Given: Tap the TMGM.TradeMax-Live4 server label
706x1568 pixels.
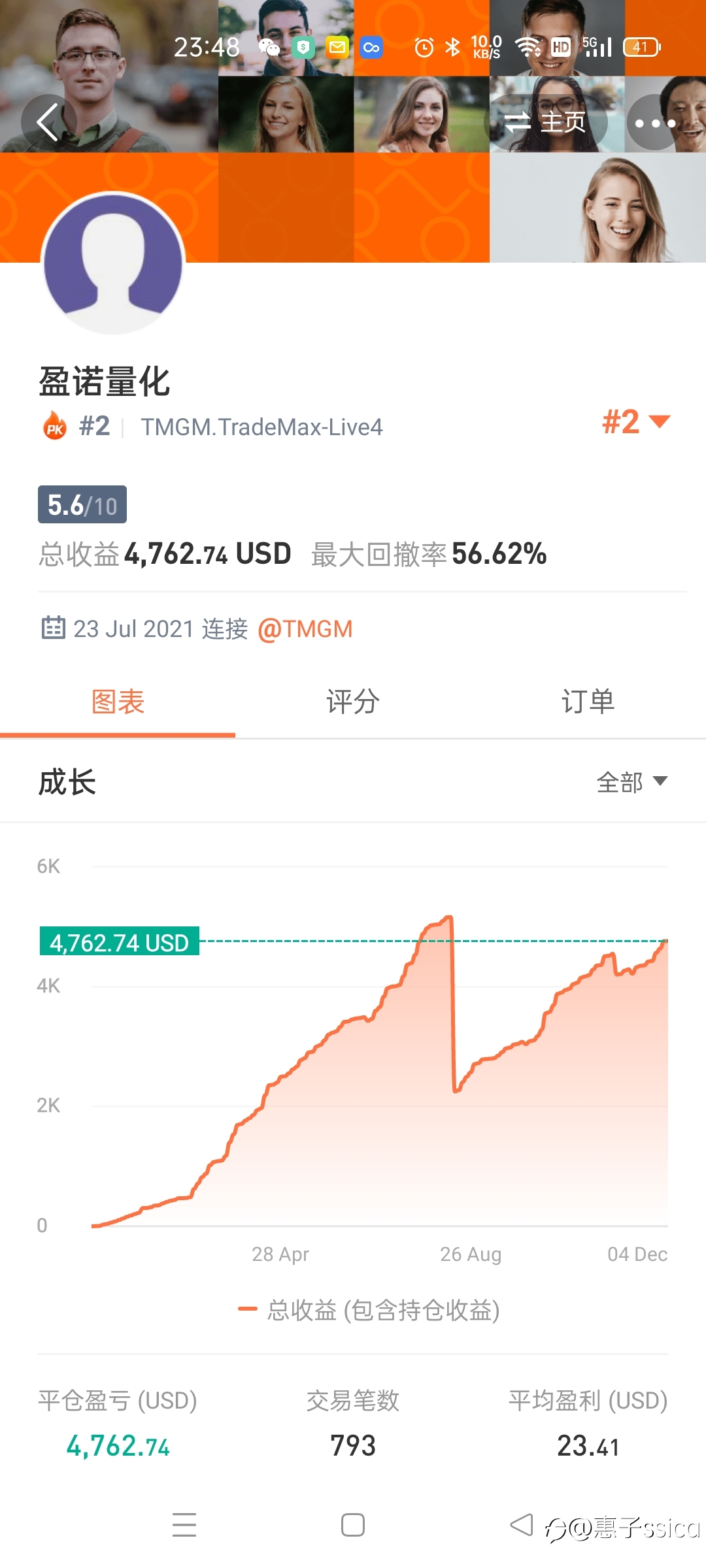Looking at the screenshot, I should pyautogui.click(x=262, y=427).
